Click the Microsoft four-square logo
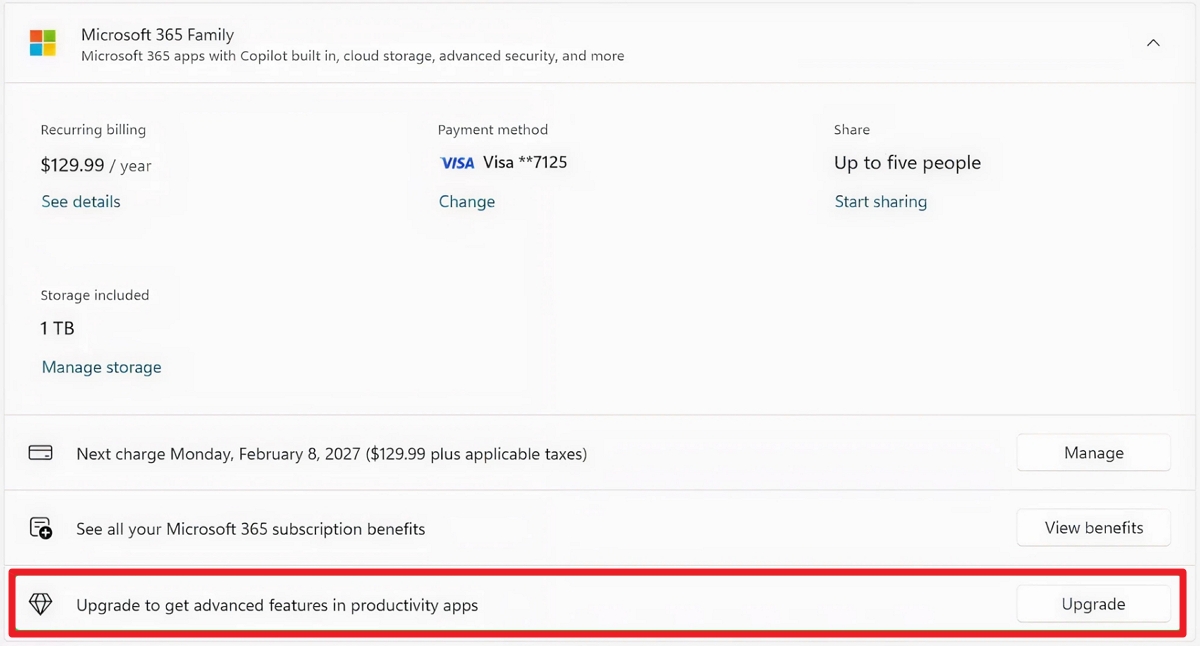Image resolution: width=1200 pixels, height=646 pixels. (x=42, y=42)
